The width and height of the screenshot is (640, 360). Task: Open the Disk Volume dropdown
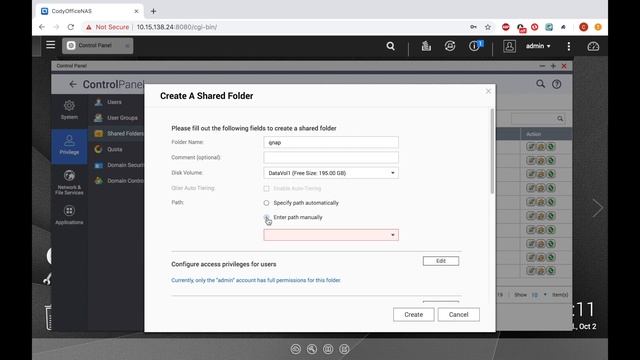(x=331, y=173)
